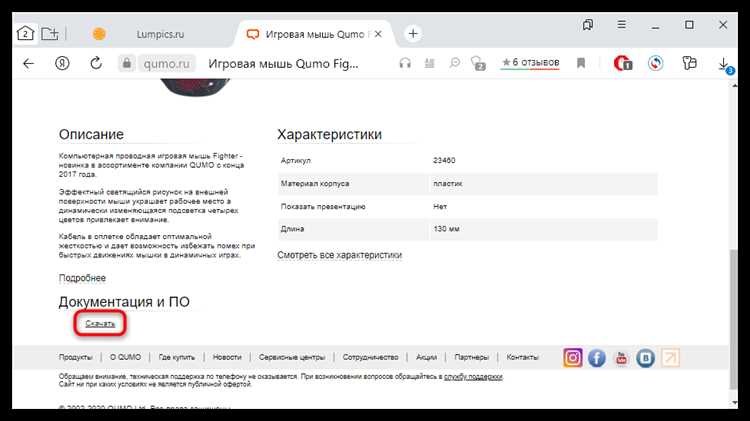Screen dimensions: 750x421
Task: Open Сотрудничество footer link
Action: click(370, 357)
